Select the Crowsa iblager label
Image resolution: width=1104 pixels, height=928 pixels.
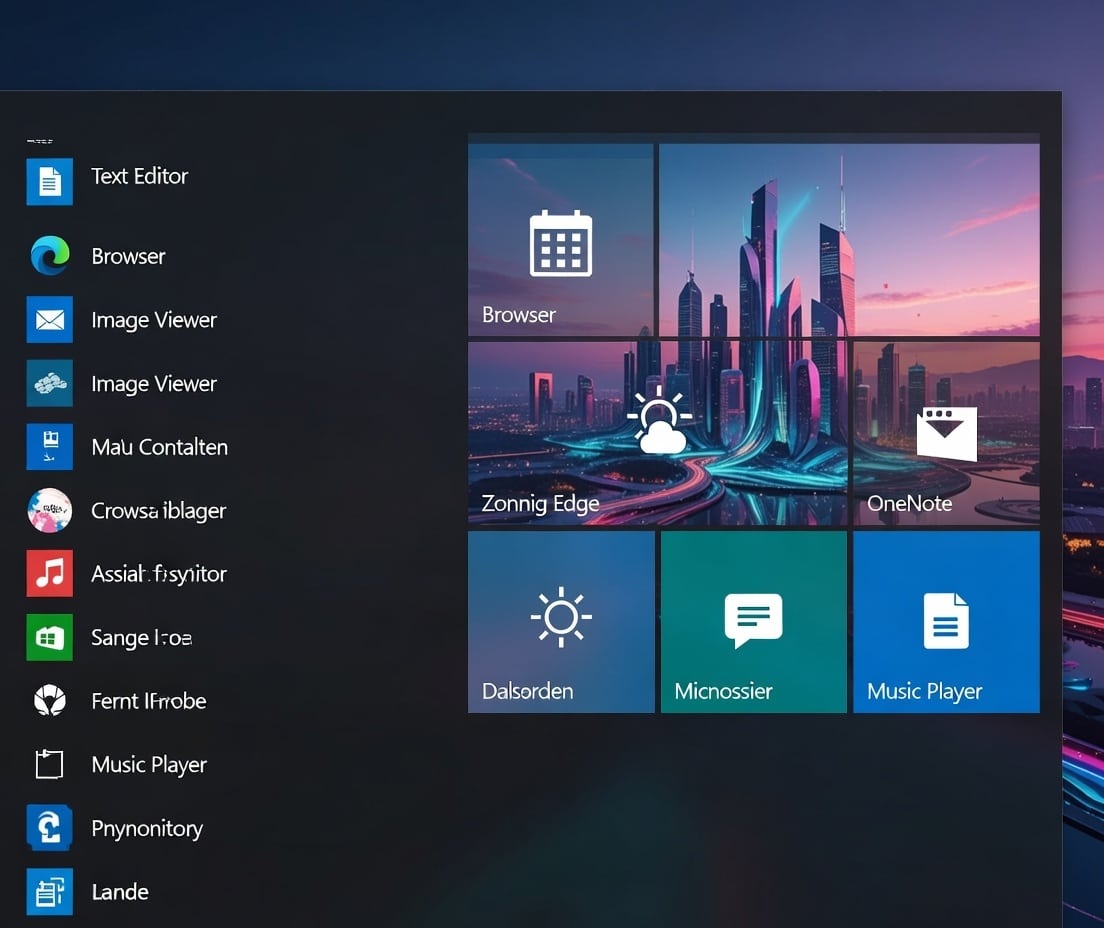coord(158,510)
